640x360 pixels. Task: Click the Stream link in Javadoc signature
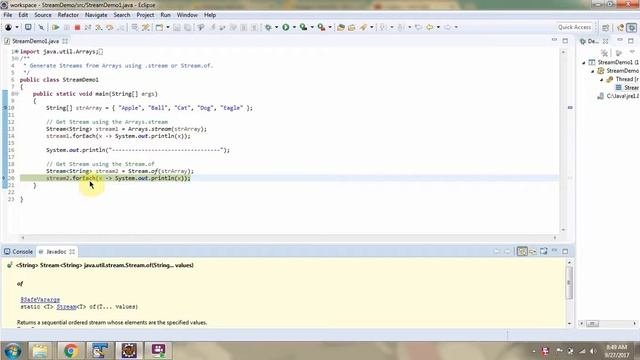pos(67,307)
